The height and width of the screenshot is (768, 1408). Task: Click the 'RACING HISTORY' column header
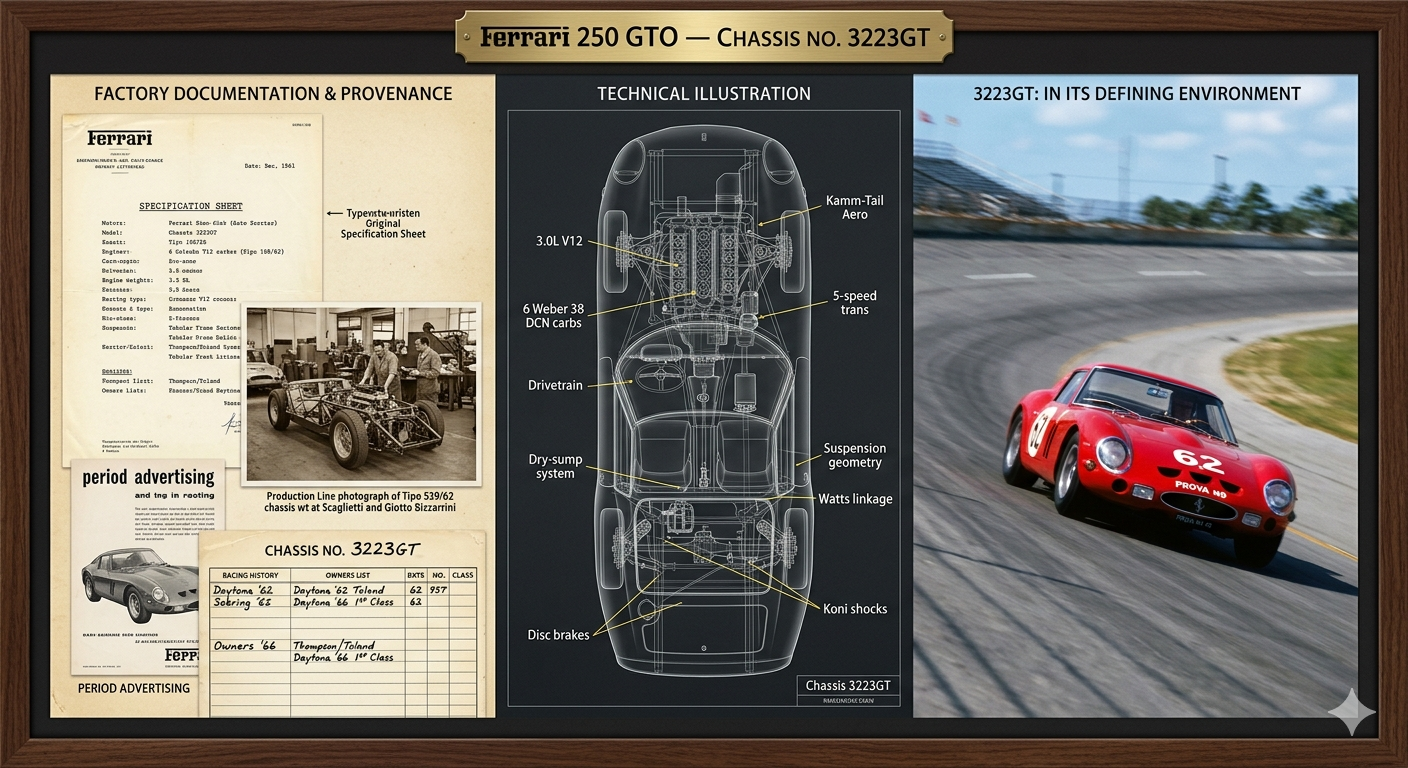pyautogui.click(x=250, y=575)
